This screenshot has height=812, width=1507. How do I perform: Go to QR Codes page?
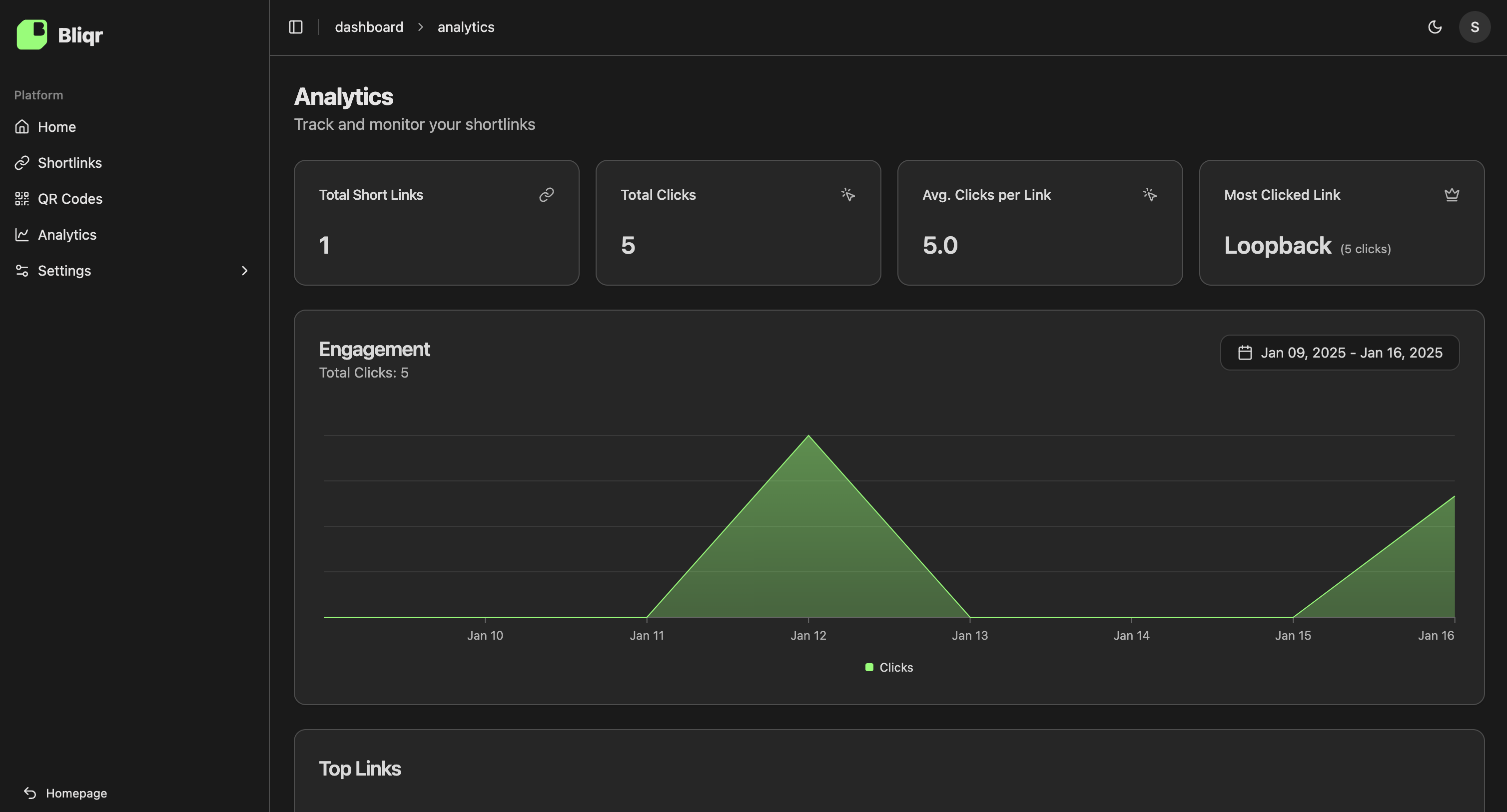(134, 199)
